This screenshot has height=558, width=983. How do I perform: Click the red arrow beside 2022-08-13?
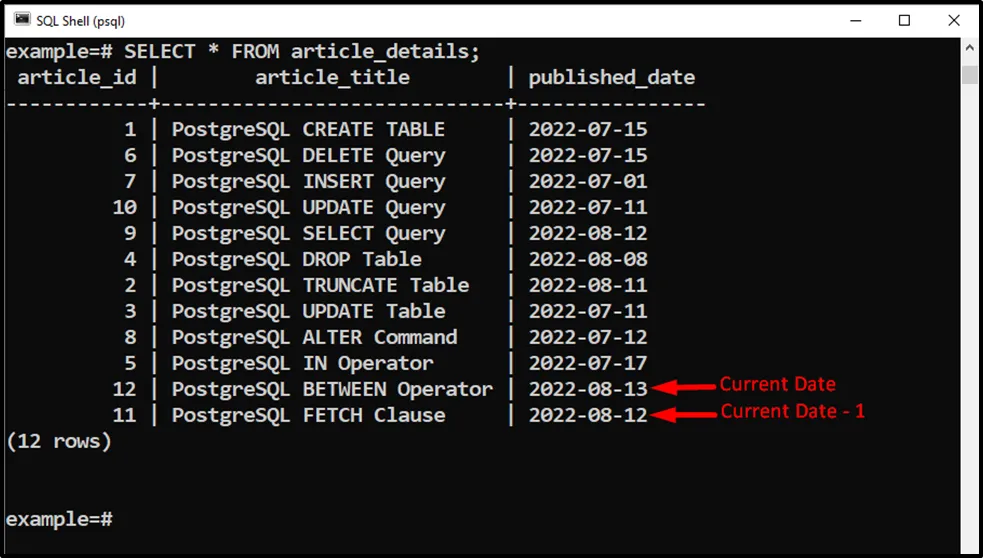[682, 389]
